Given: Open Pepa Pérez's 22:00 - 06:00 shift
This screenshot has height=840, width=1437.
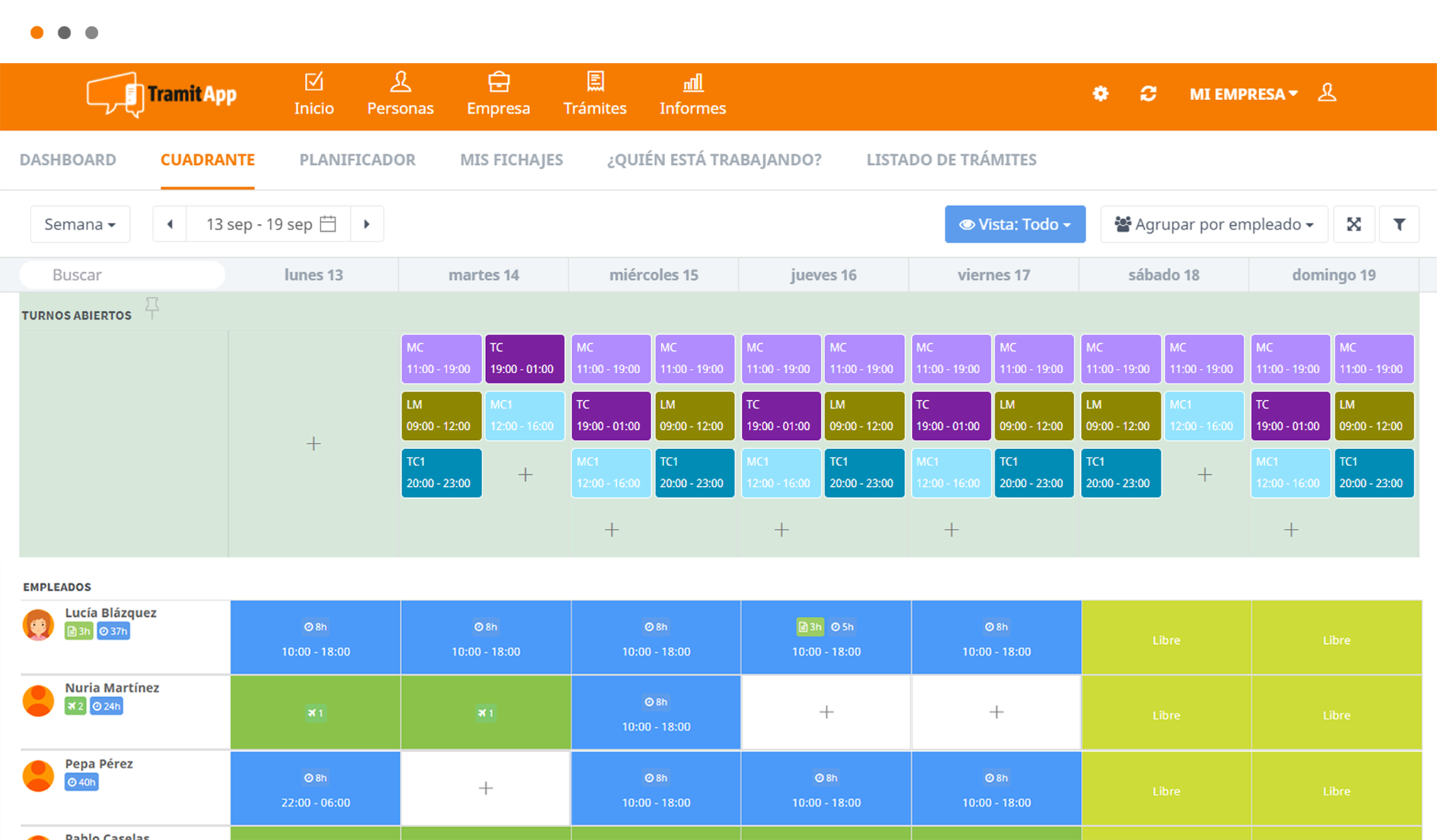Looking at the screenshot, I should [316, 787].
